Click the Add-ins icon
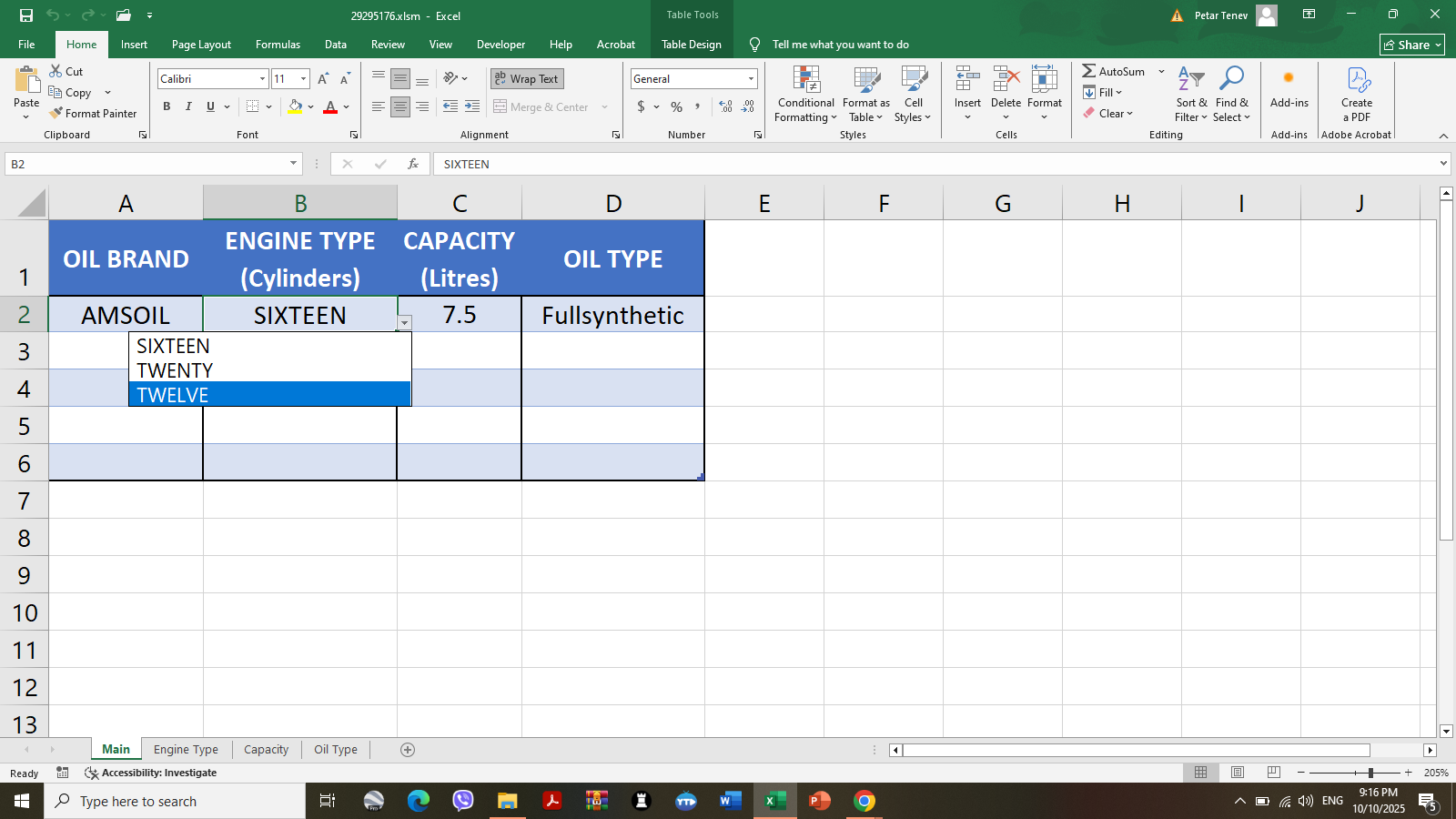This screenshot has width=1456, height=819. 1289,78
